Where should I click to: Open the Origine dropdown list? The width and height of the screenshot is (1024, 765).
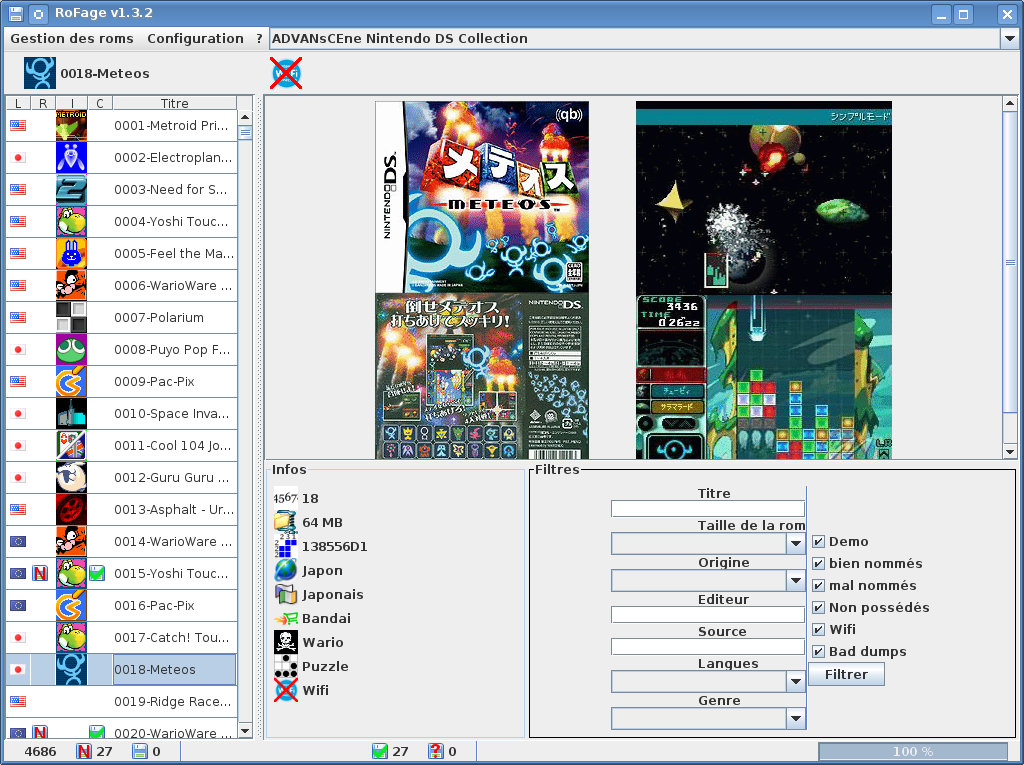pyautogui.click(x=795, y=580)
